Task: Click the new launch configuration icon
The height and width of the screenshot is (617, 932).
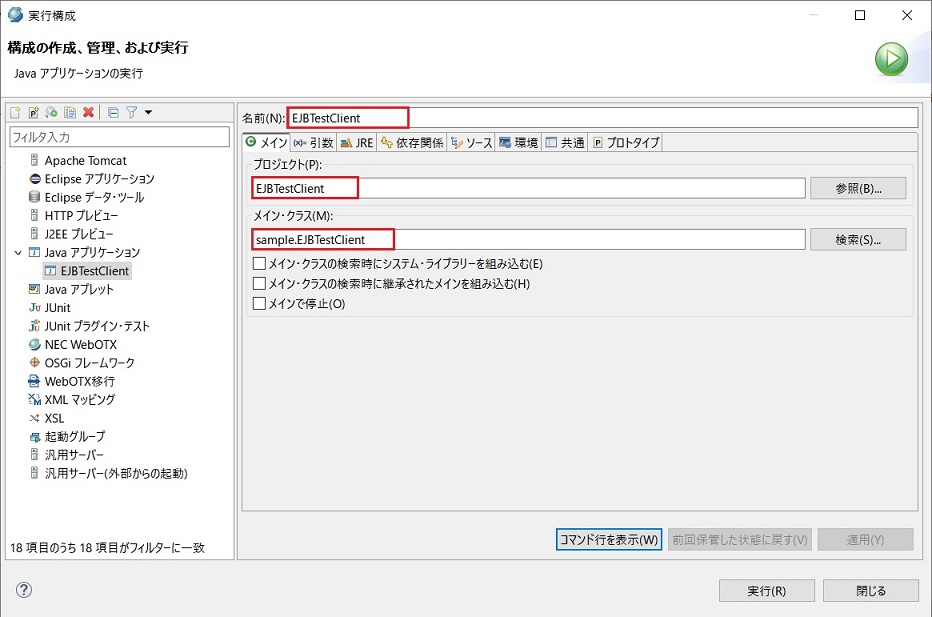Action: point(15,112)
